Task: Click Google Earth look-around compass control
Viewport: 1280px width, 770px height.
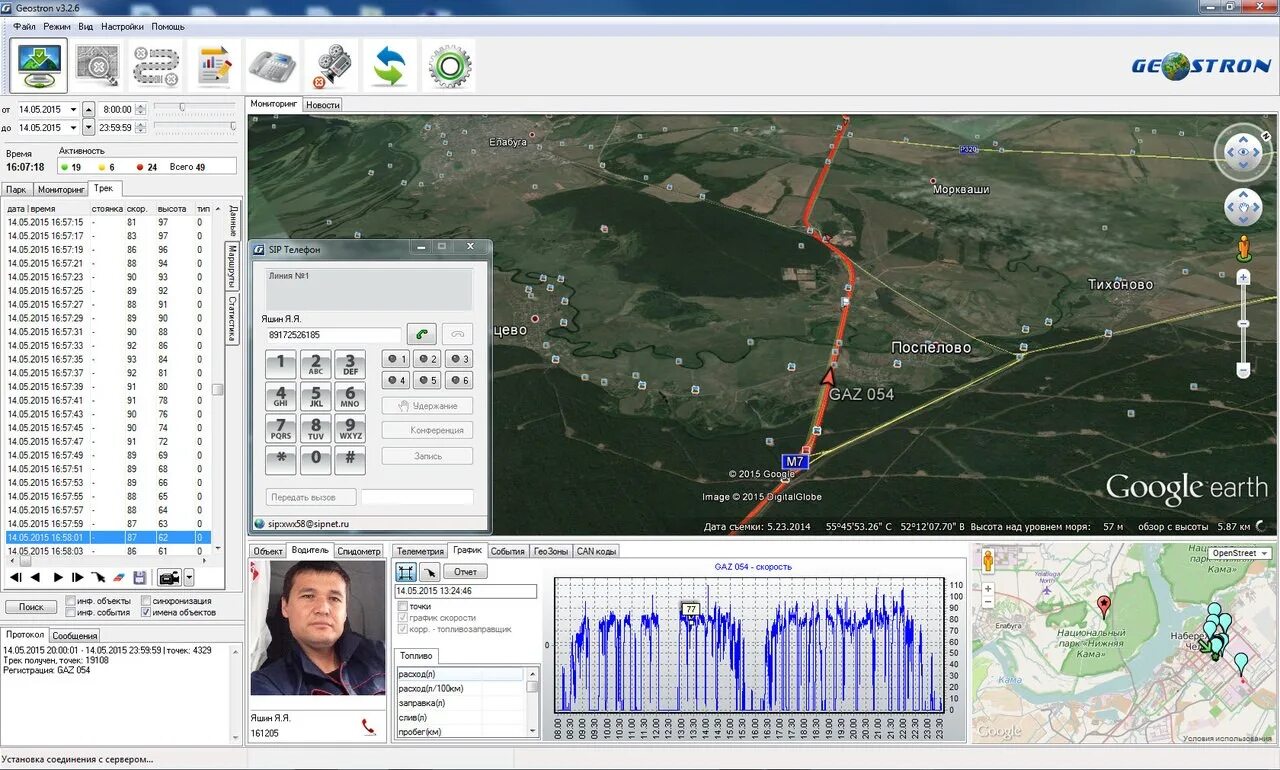Action: [x=1243, y=153]
